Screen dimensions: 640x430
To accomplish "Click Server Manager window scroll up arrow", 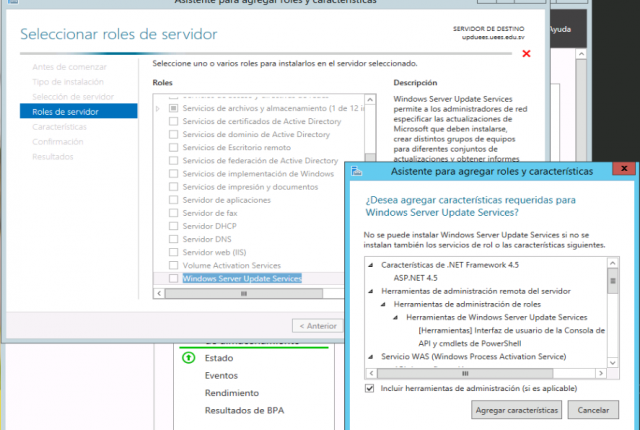I will [x=581, y=54].
